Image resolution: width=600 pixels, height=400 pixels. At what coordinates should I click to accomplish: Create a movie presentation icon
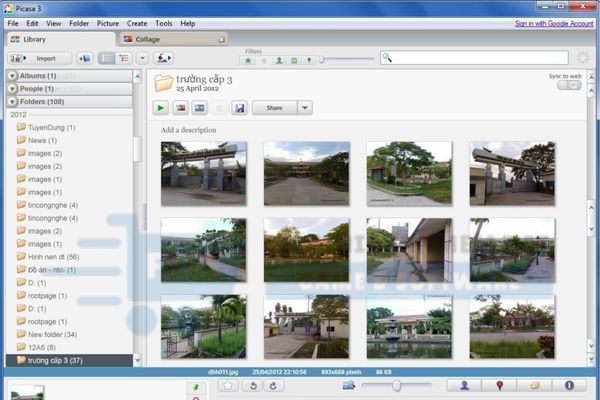coord(200,108)
